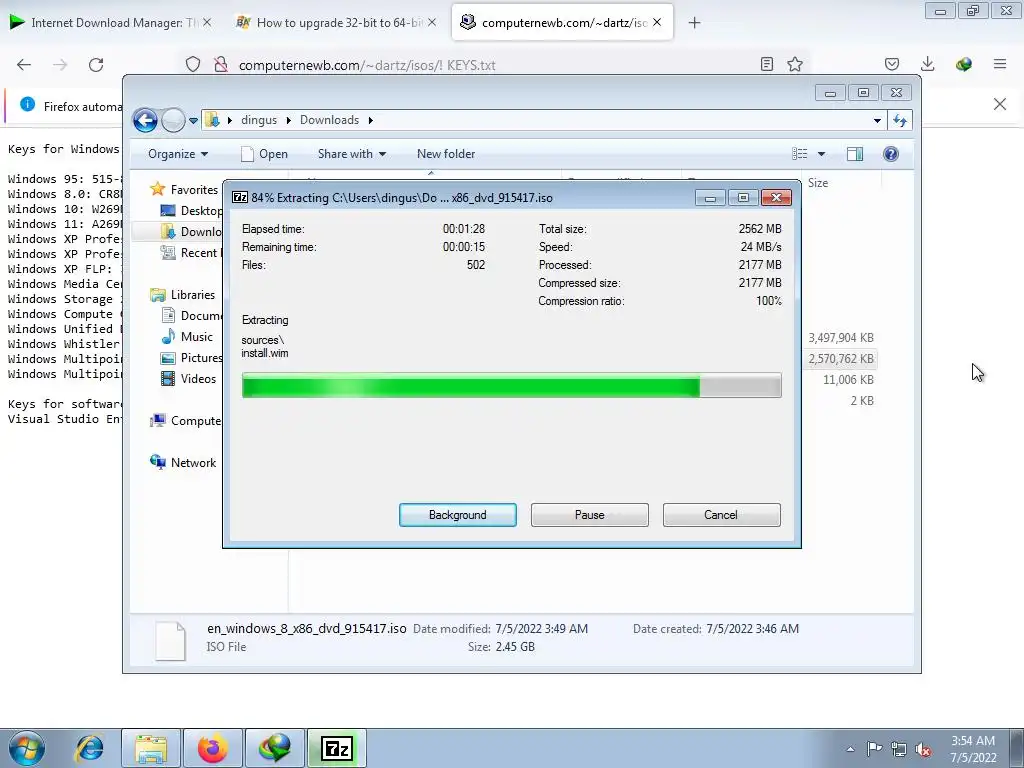The image size is (1024, 768).
Task: Close the computernewb.com tab
Action: click(x=657, y=22)
